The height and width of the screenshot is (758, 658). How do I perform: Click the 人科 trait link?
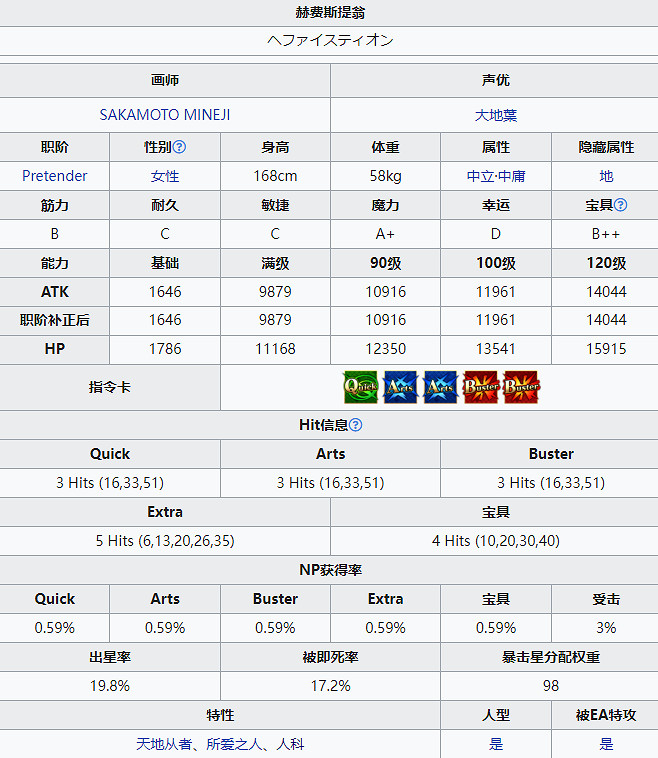pos(290,744)
